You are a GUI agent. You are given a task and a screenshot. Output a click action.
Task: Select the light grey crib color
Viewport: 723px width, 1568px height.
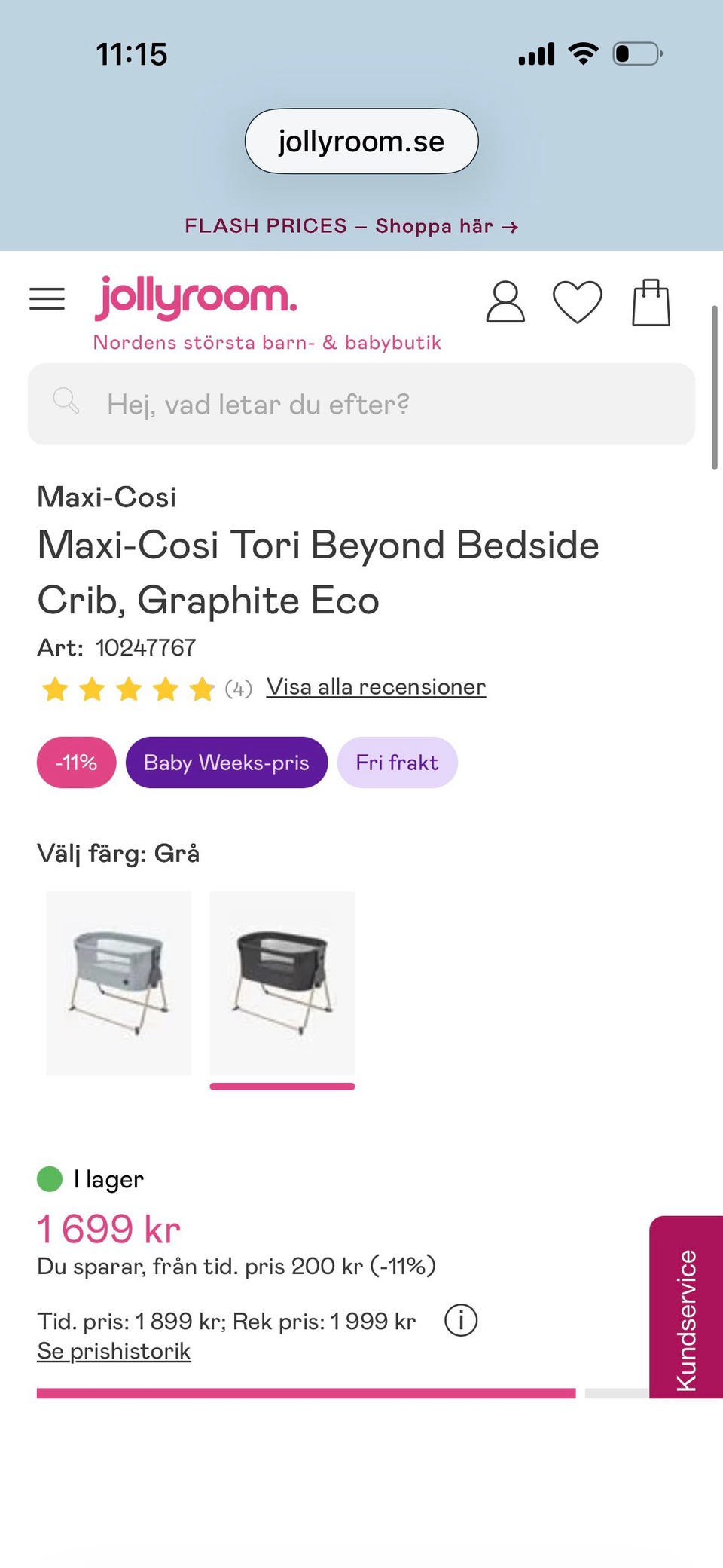coord(118,983)
